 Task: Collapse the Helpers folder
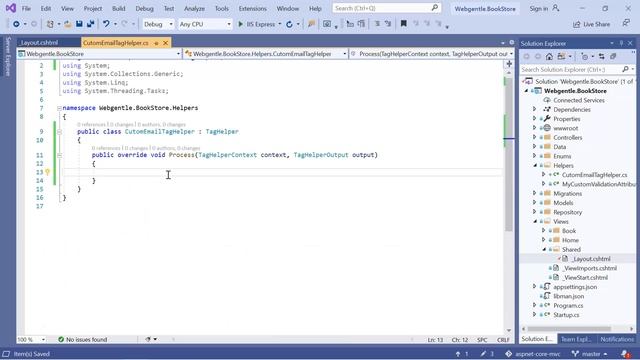click(535, 165)
